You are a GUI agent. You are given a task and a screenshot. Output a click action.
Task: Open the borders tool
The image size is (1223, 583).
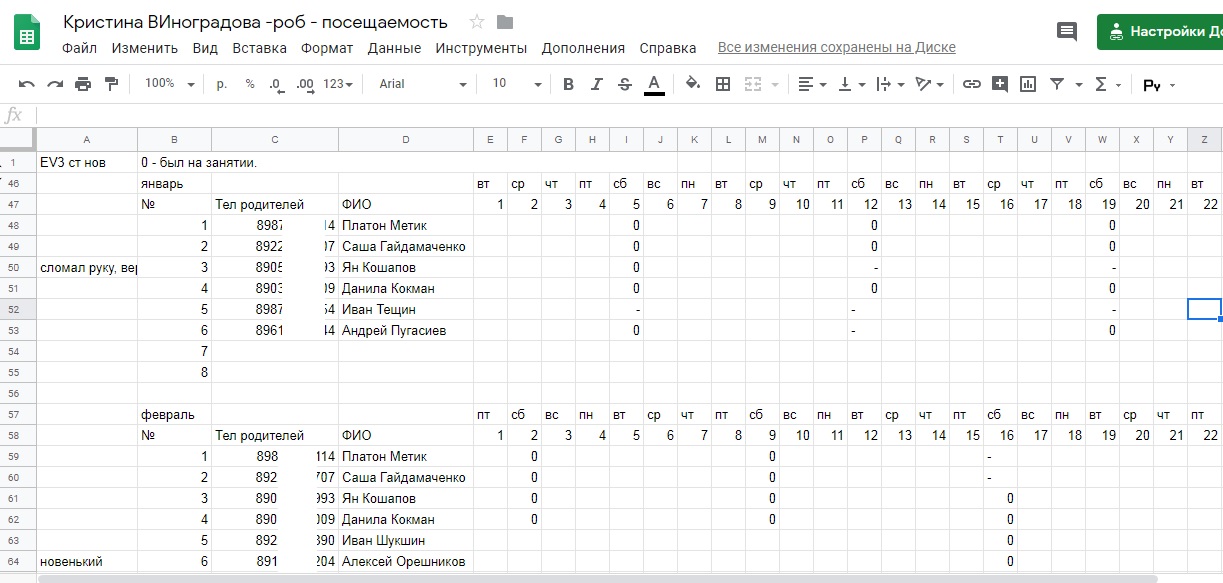[723, 85]
